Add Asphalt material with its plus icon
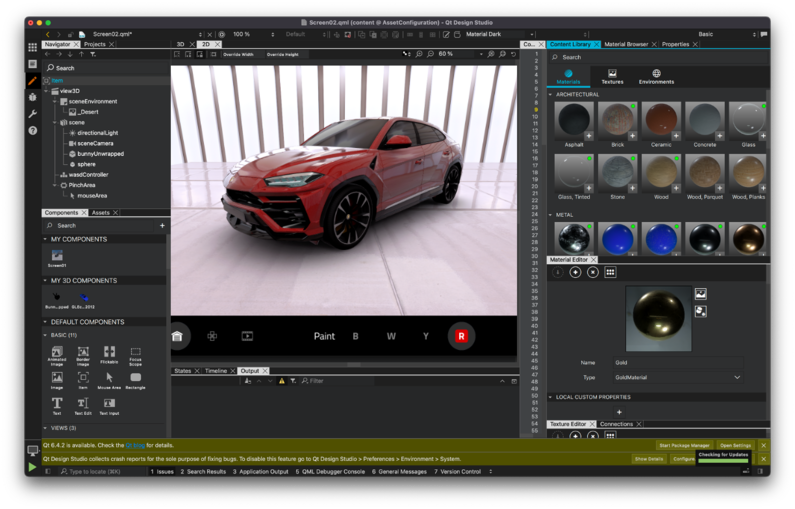Viewport: 795px width, 509px height. click(x=589, y=136)
